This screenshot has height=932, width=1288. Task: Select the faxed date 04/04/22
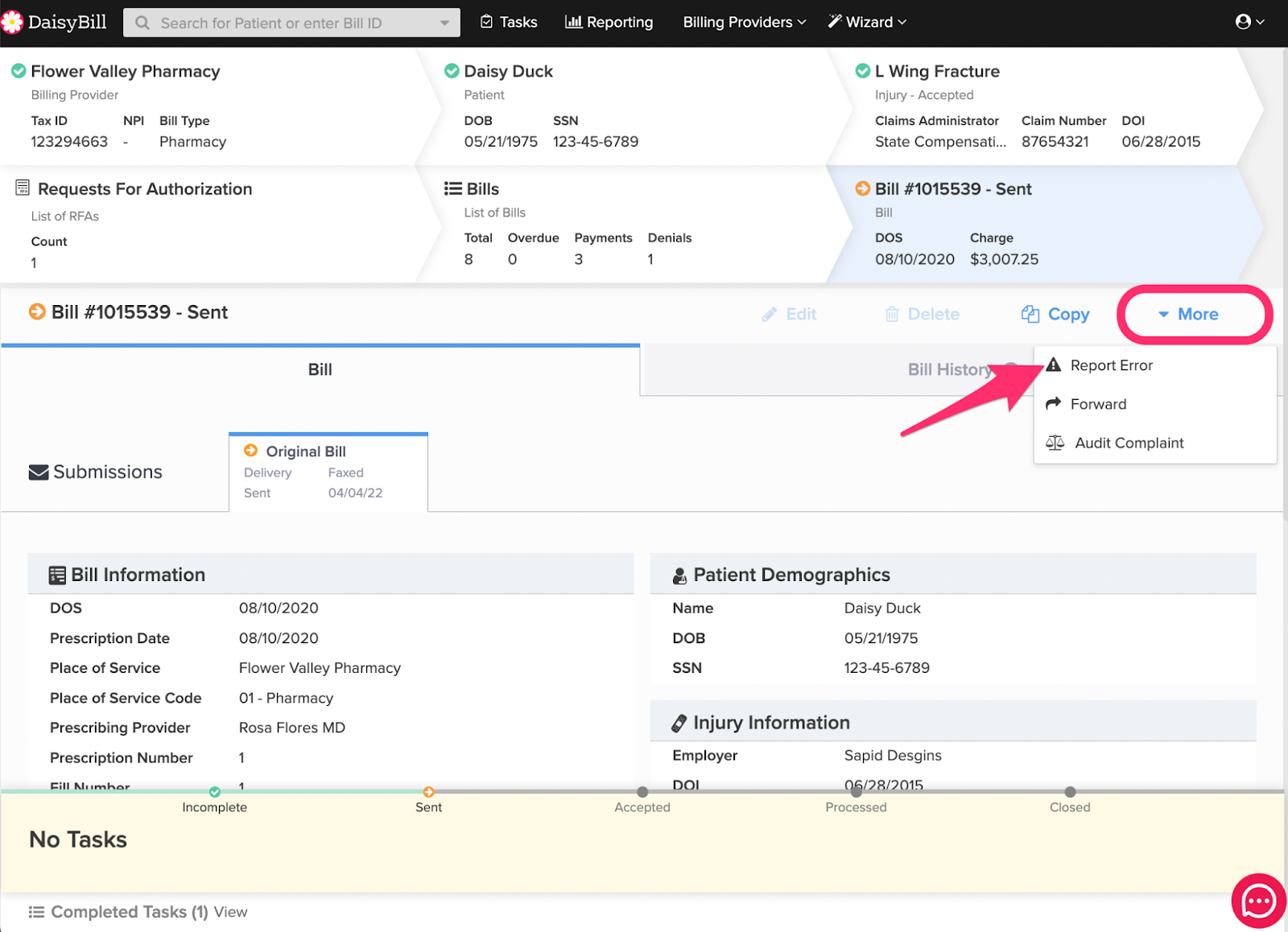pyautogui.click(x=355, y=493)
